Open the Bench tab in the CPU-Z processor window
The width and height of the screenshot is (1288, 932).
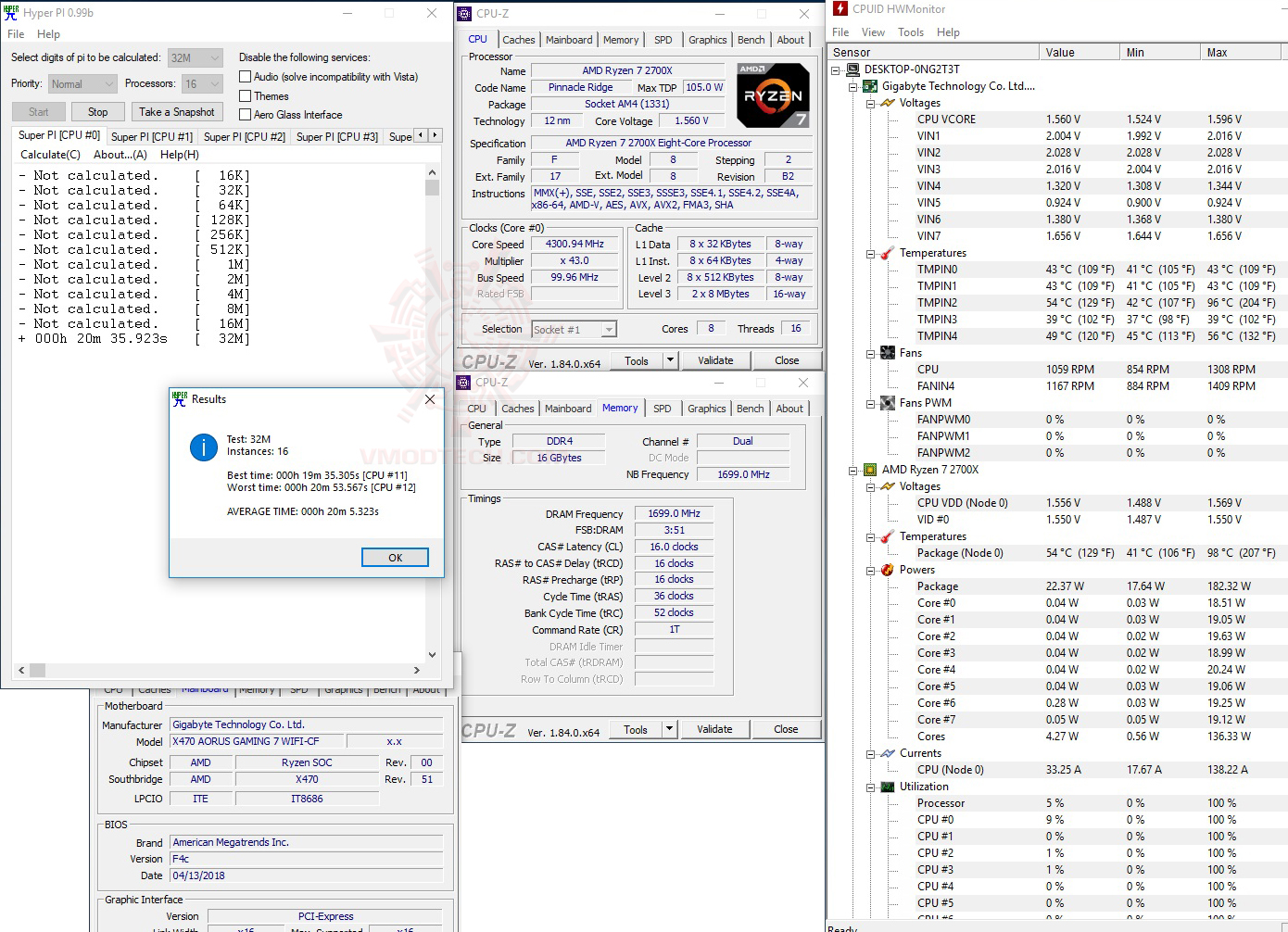click(751, 40)
